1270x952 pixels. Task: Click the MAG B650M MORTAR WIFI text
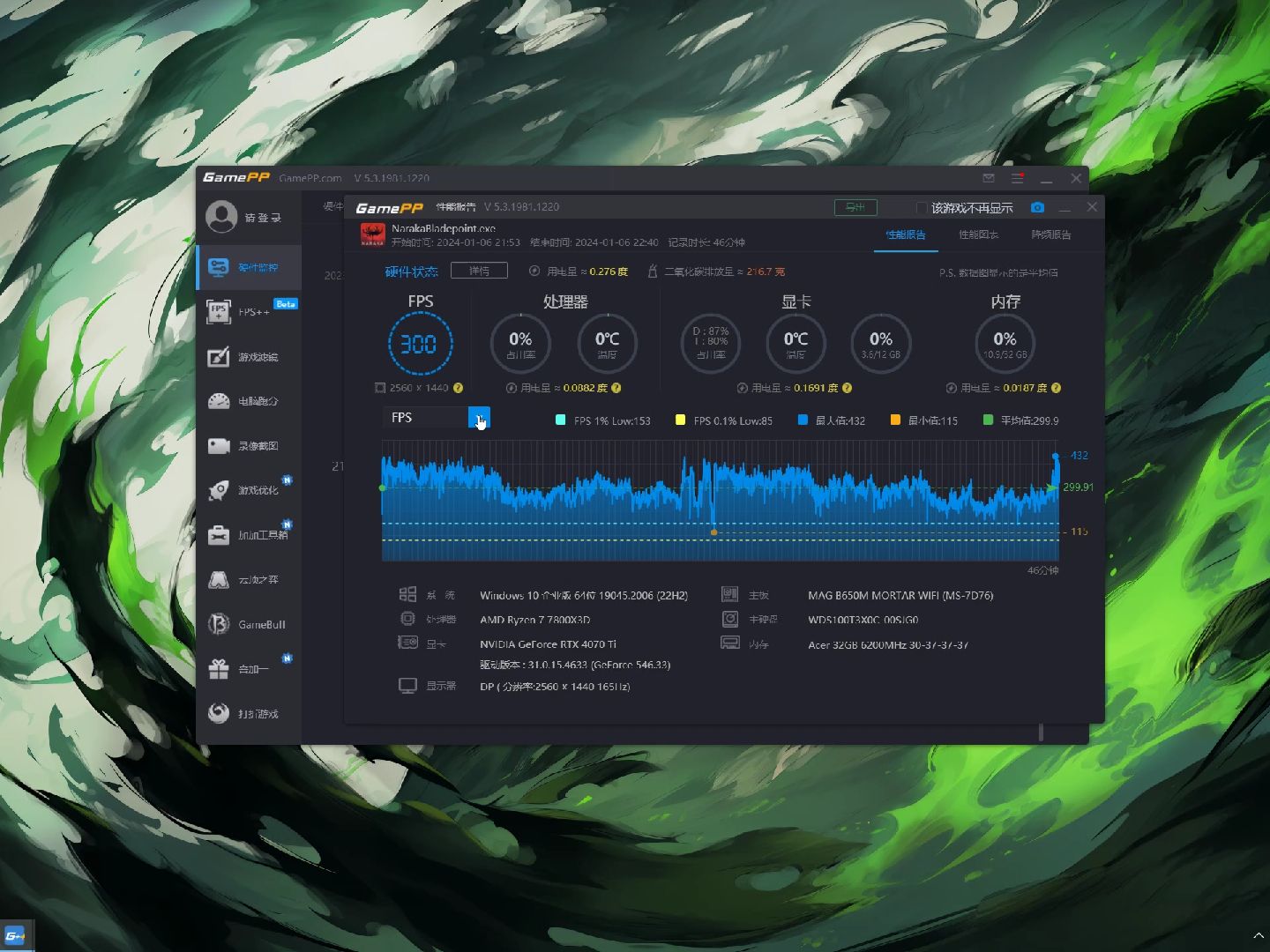pyautogui.click(x=900, y=596)
